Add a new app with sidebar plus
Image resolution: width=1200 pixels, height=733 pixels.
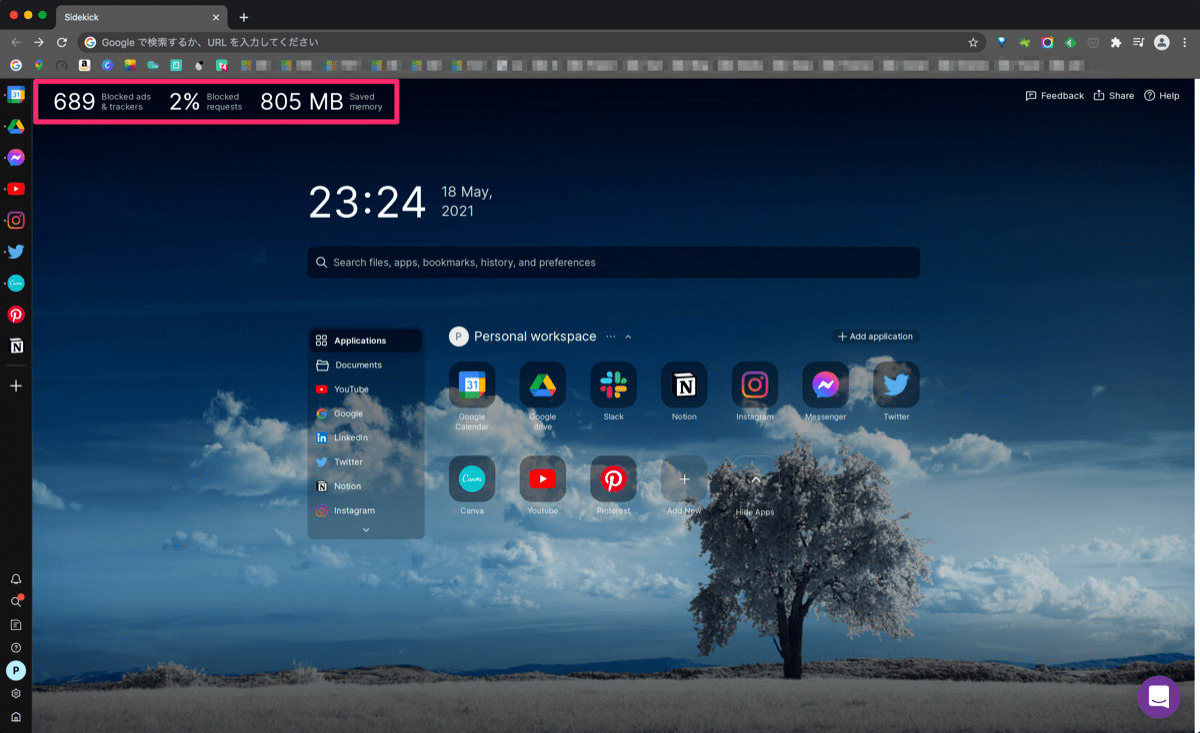[x=16, y=385]
